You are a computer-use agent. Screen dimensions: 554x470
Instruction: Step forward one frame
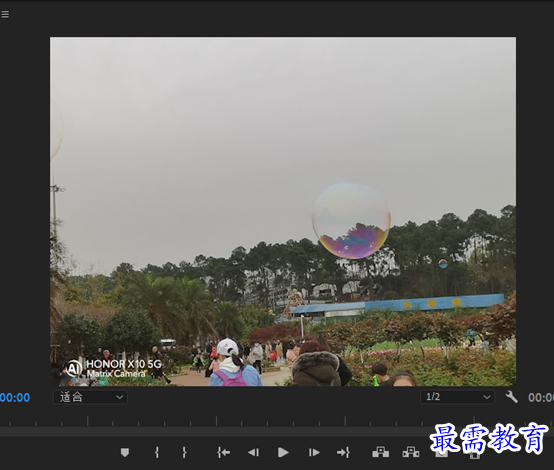pyautogui.click(x=314, y=452)
